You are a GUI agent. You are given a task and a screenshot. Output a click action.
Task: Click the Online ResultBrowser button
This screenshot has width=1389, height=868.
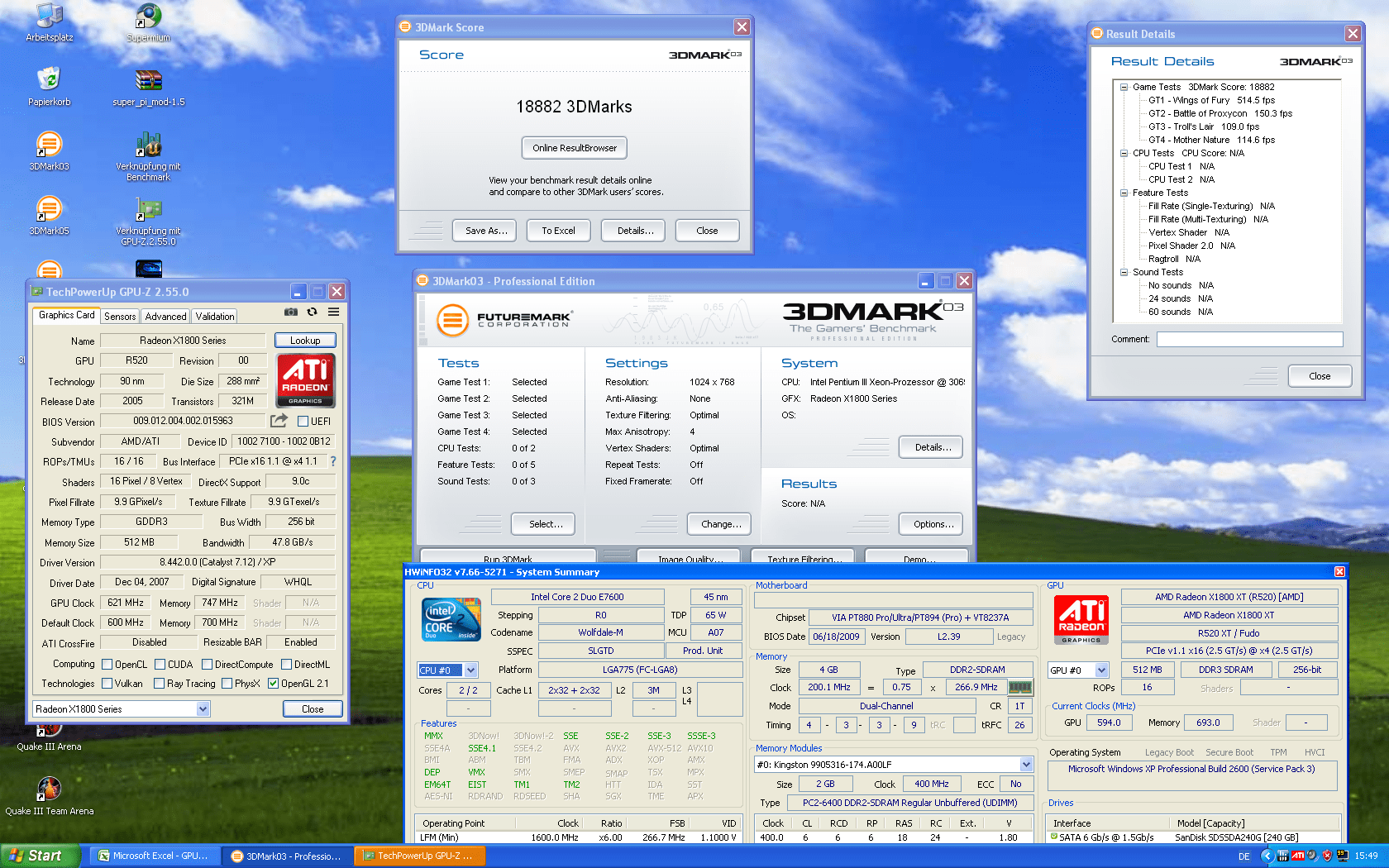tap(575, 148)
